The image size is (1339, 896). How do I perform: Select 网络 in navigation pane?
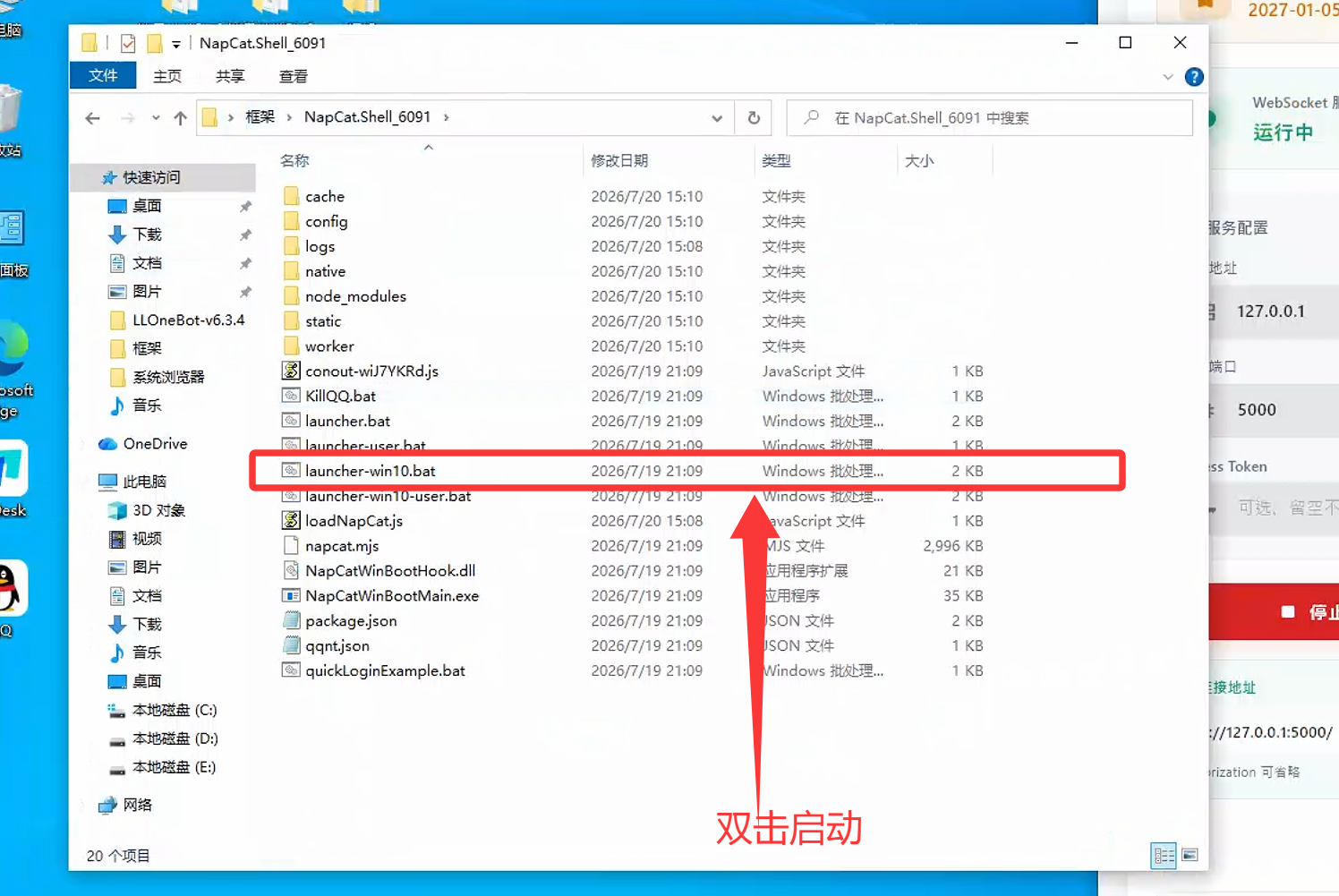click(125, 805)
